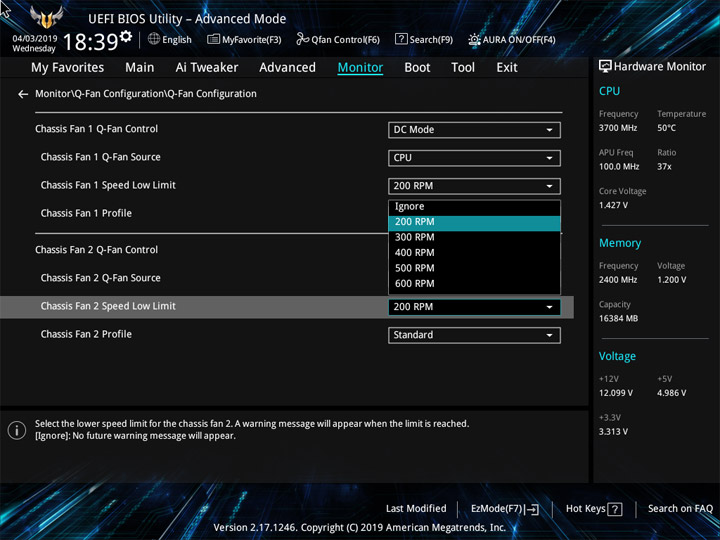Click the info icon by the help text
This screenshot has width=720, height=540.
pyautogui.click(x=17, y=430)
